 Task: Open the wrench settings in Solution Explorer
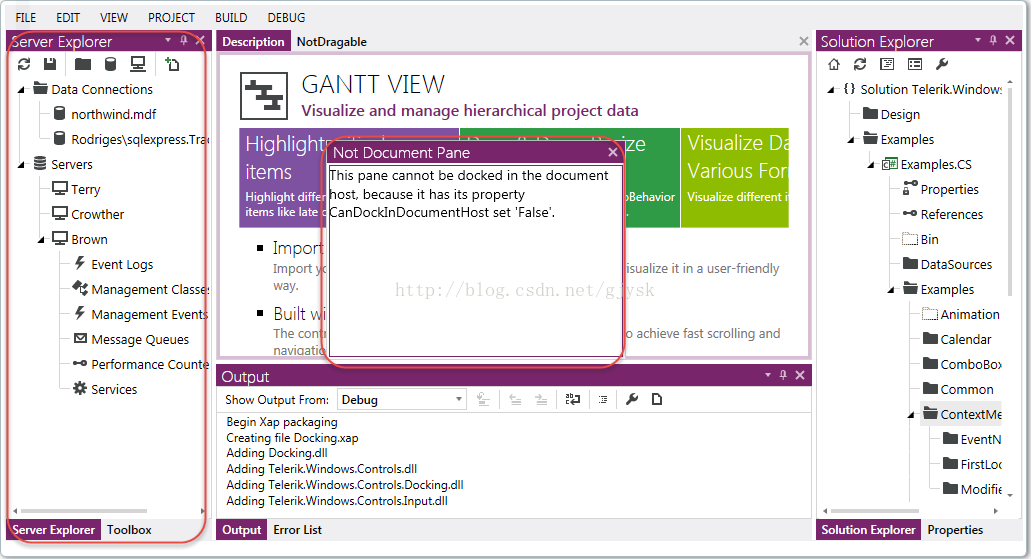tap(942, 64)
